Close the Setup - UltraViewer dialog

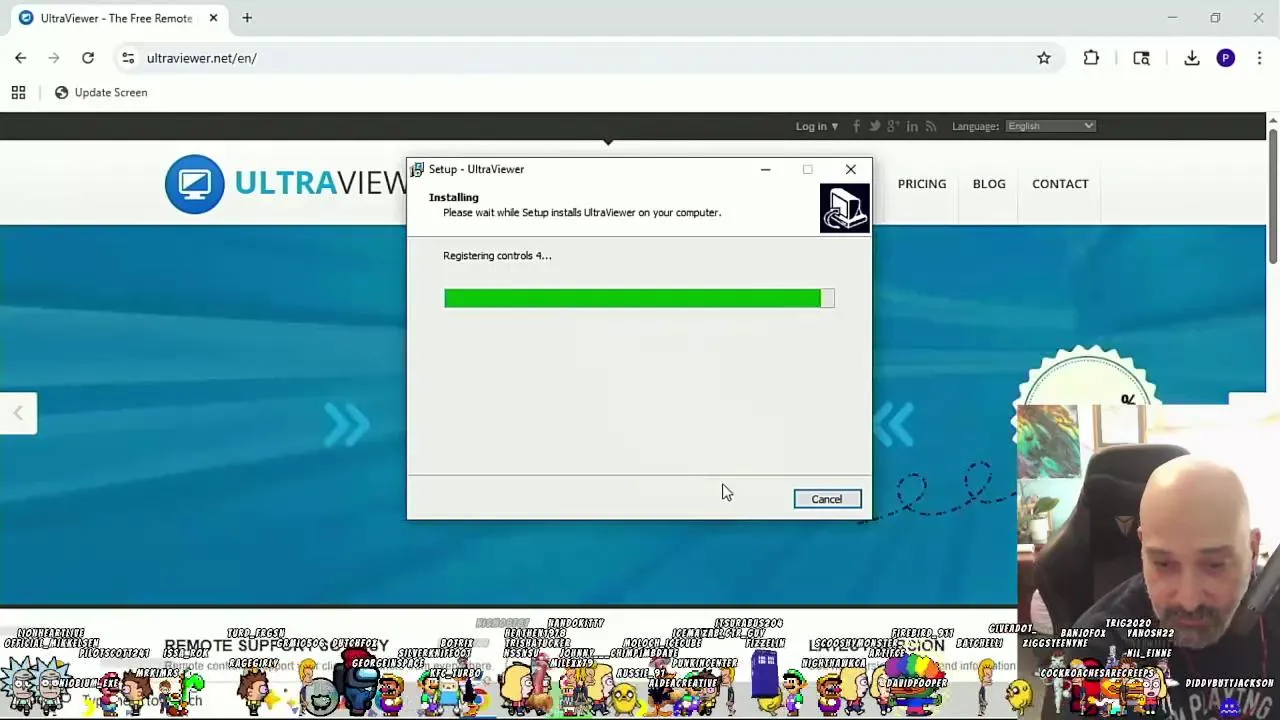point(850,169)
